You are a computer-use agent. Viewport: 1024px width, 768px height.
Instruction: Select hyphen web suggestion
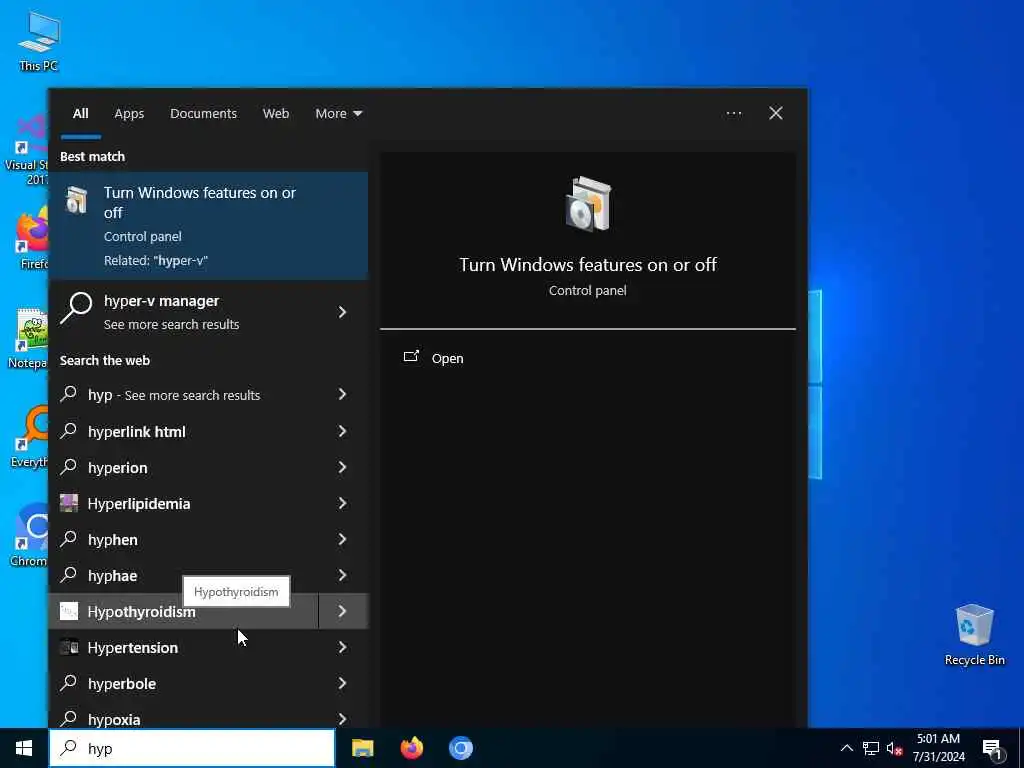pyautogui.click(x=184, y=539)
